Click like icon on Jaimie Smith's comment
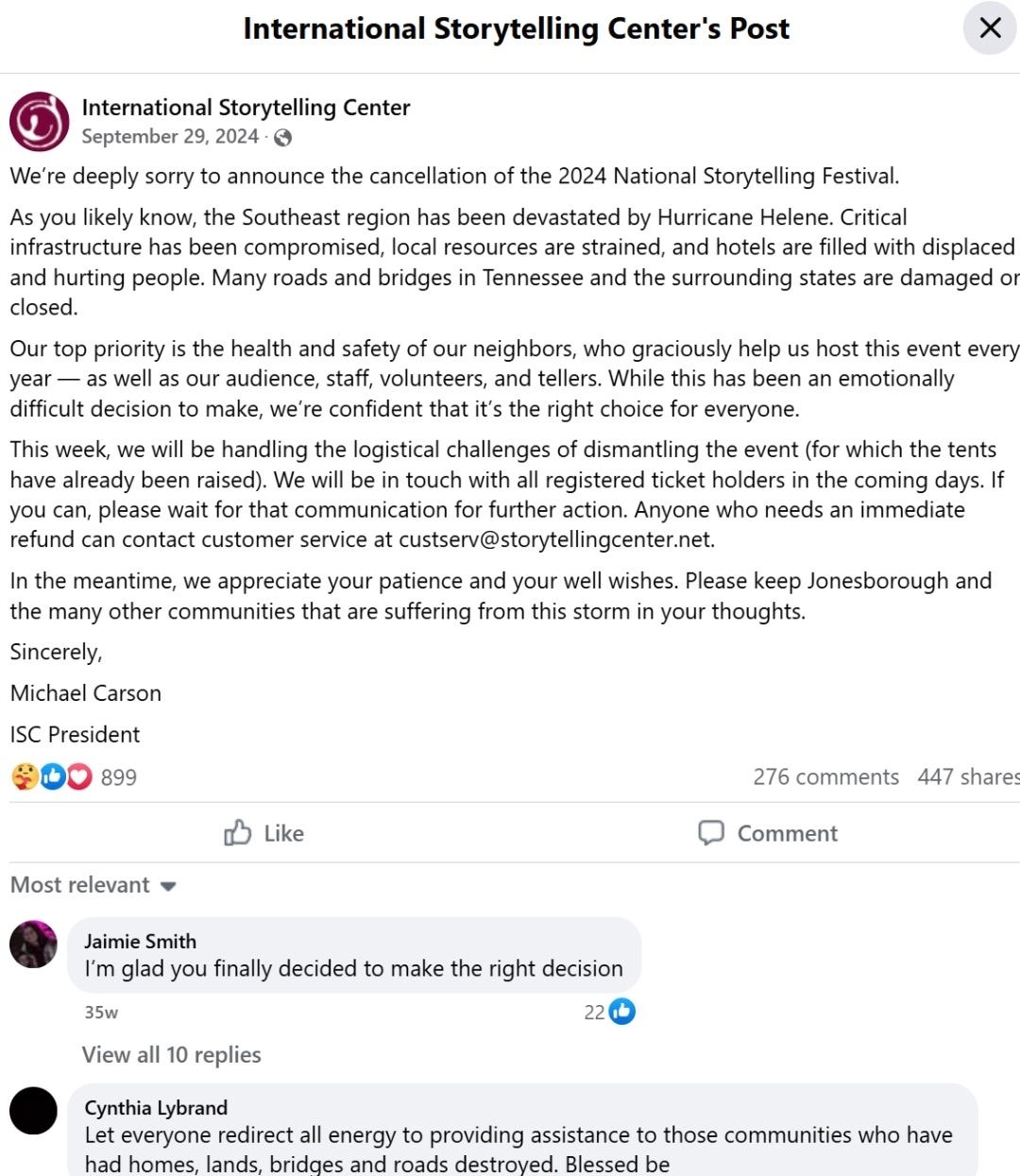This screenshot has width=1020, height=1176. (621, 1012)
